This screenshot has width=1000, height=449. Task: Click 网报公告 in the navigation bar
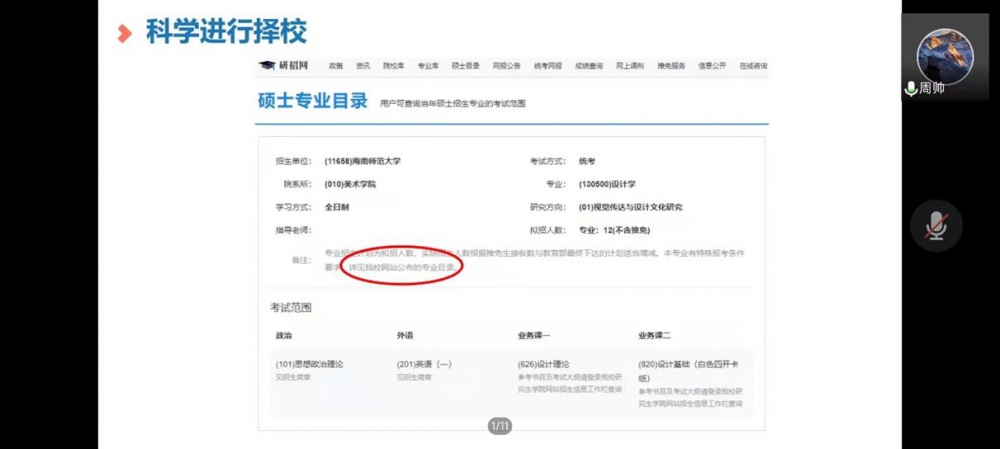coord(507,66)
